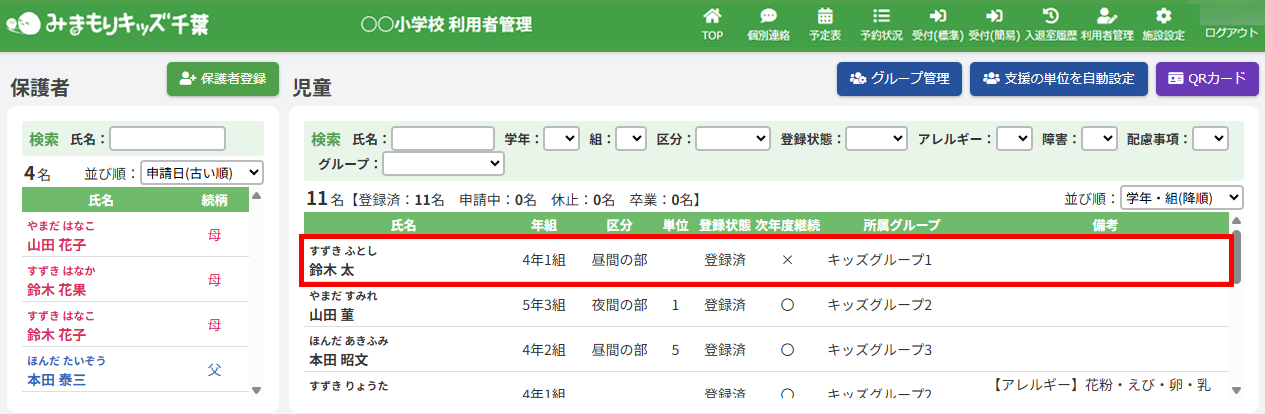This screenshot has height=414, width=1265.
Task: Click ログアウト in the header
Action: click(x=1231, y=33)
